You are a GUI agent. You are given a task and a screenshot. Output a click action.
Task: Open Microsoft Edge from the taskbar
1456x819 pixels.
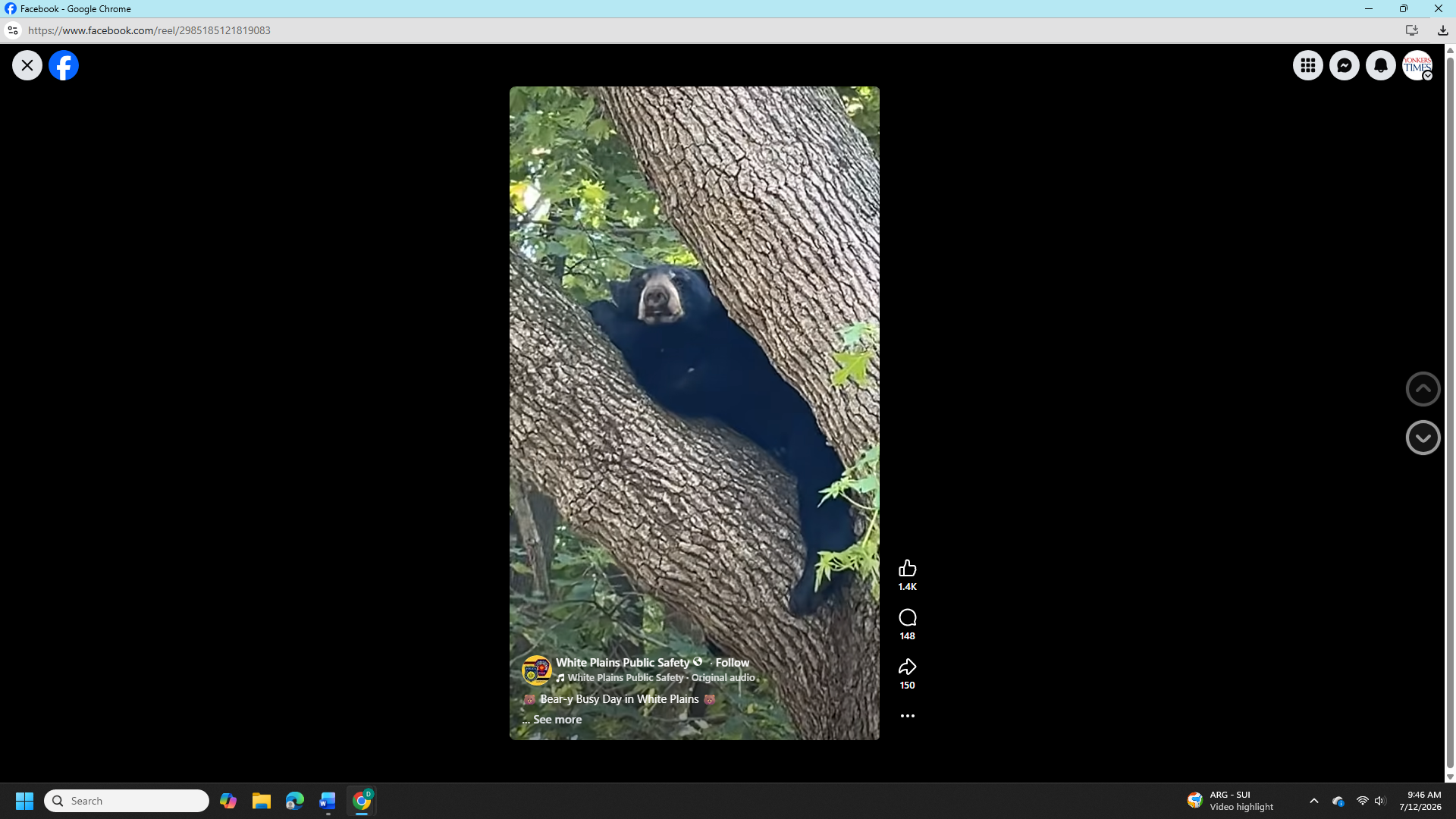click(x=295, y=801)
